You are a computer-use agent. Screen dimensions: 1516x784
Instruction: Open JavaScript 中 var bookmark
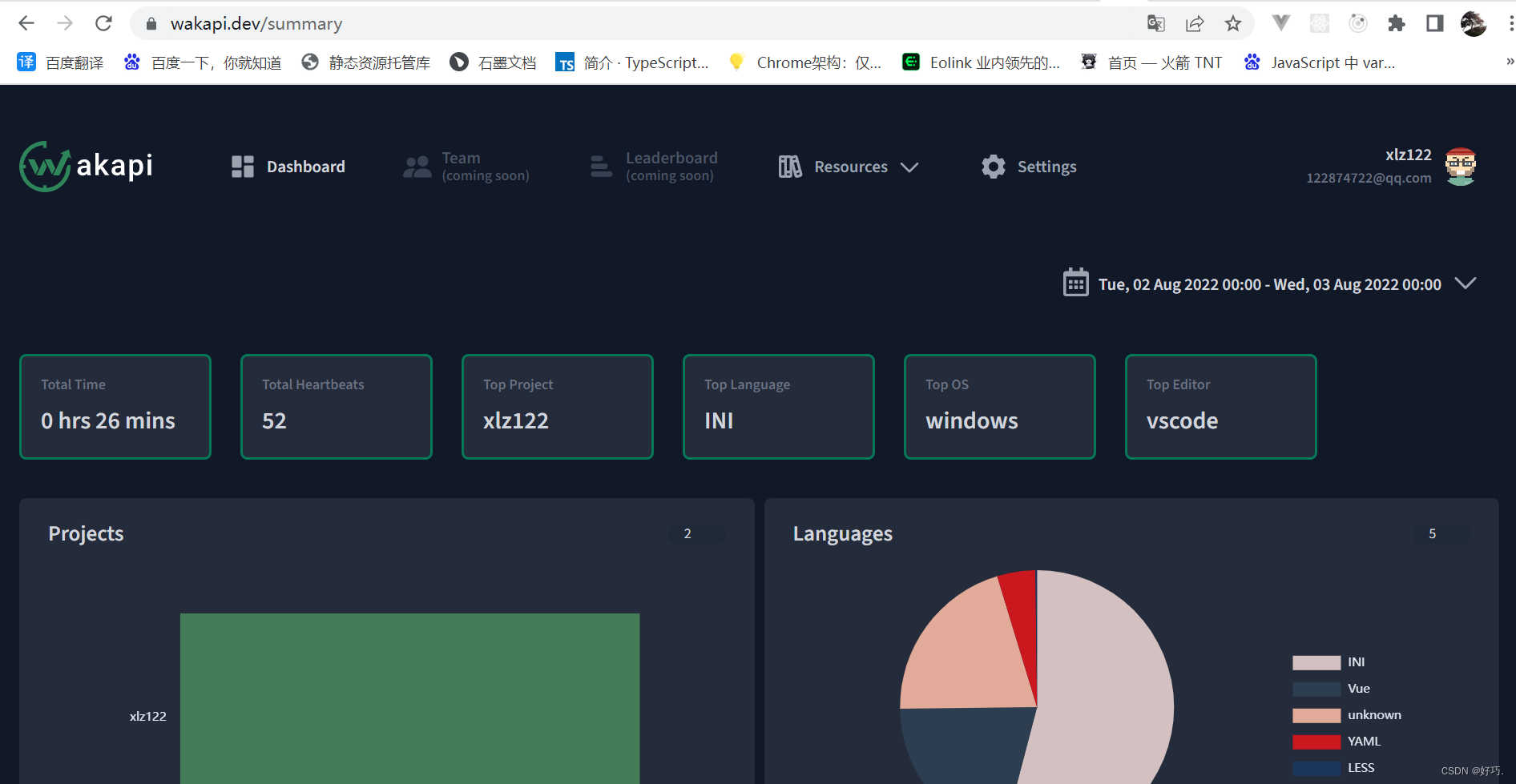click(1319, 62)
